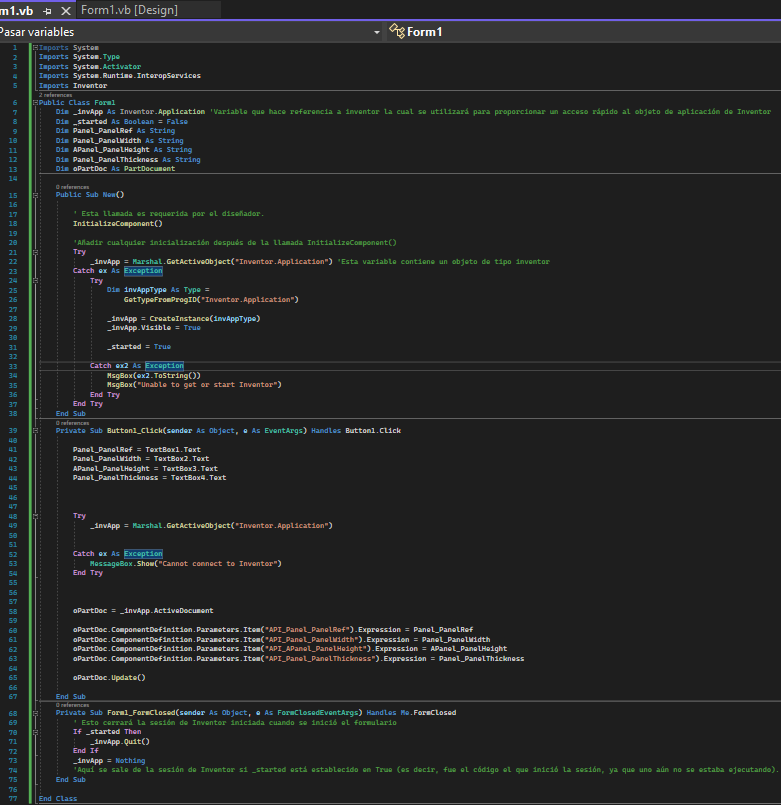
Task: Collapse the Imports block at line 1
Action: tap(36, 47)
